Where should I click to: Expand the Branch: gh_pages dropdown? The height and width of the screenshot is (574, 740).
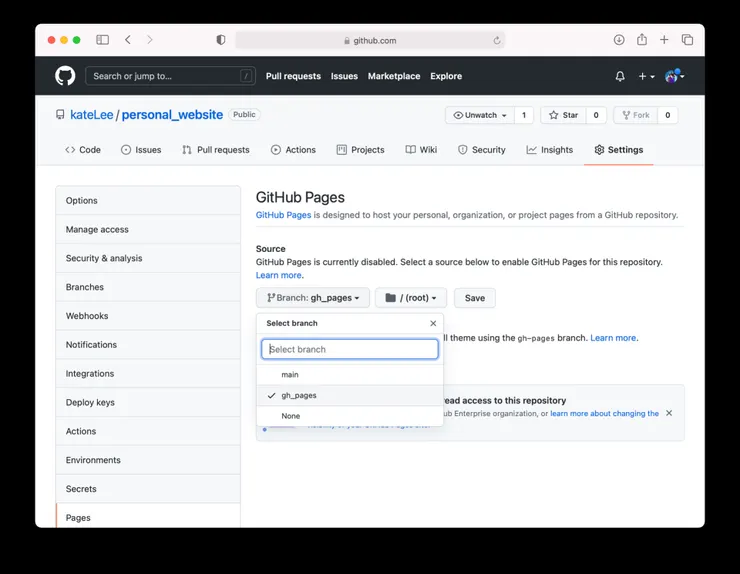pos(313,298)
